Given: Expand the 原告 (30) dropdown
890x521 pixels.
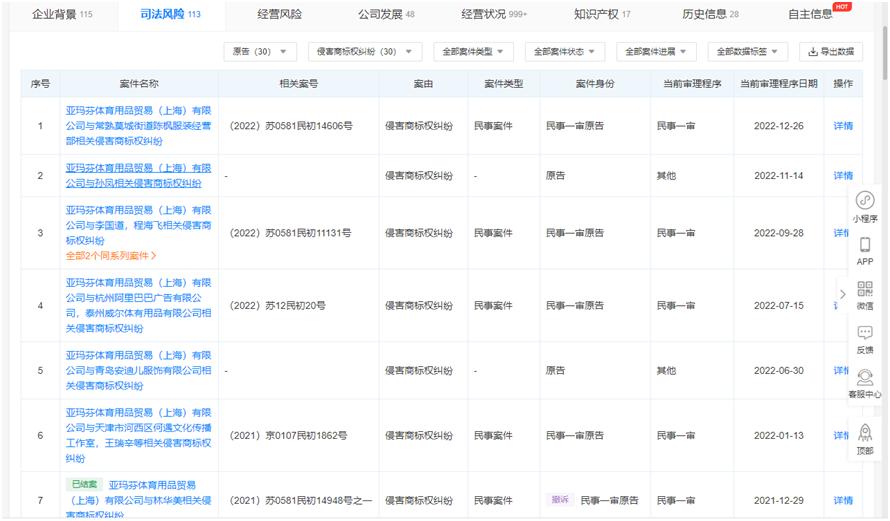Looking at the screenshot, I should click(x=259, y=51).
